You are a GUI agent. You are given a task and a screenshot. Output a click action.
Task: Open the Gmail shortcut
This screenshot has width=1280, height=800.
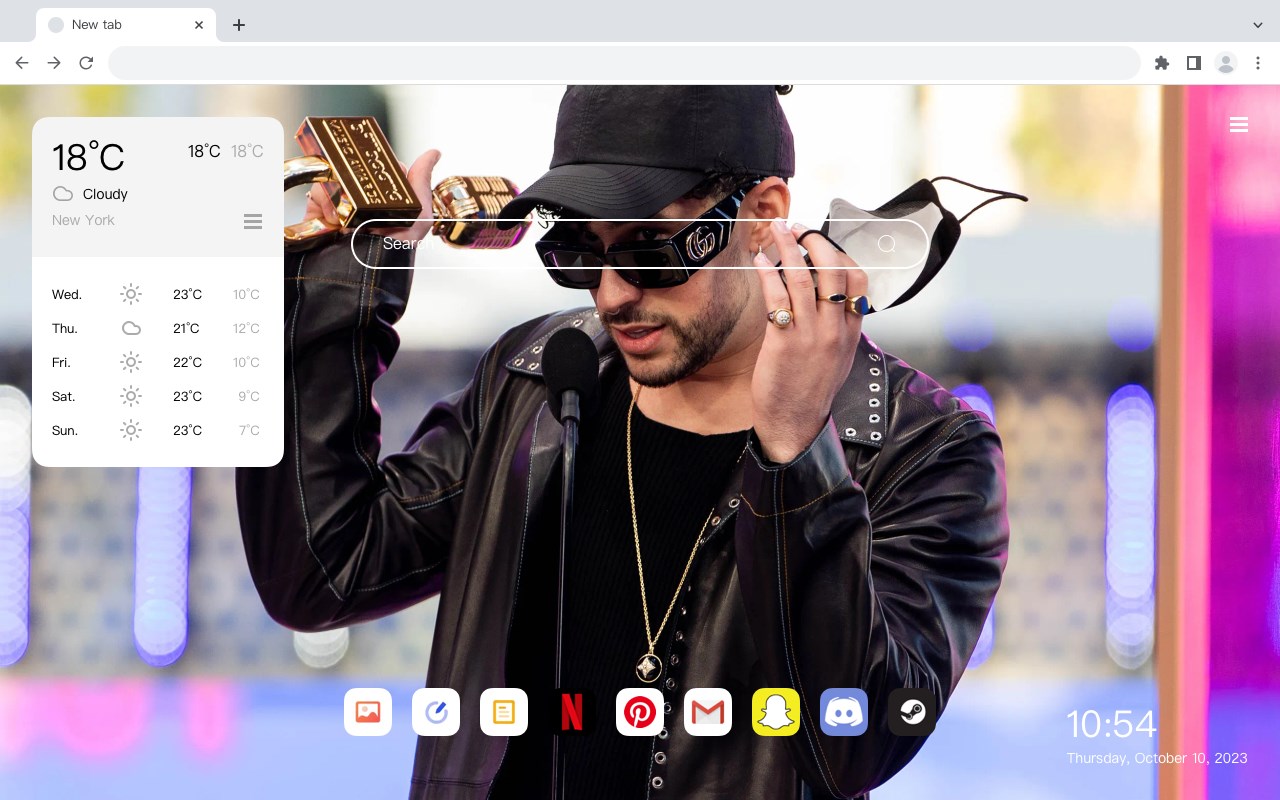[708, 712]
